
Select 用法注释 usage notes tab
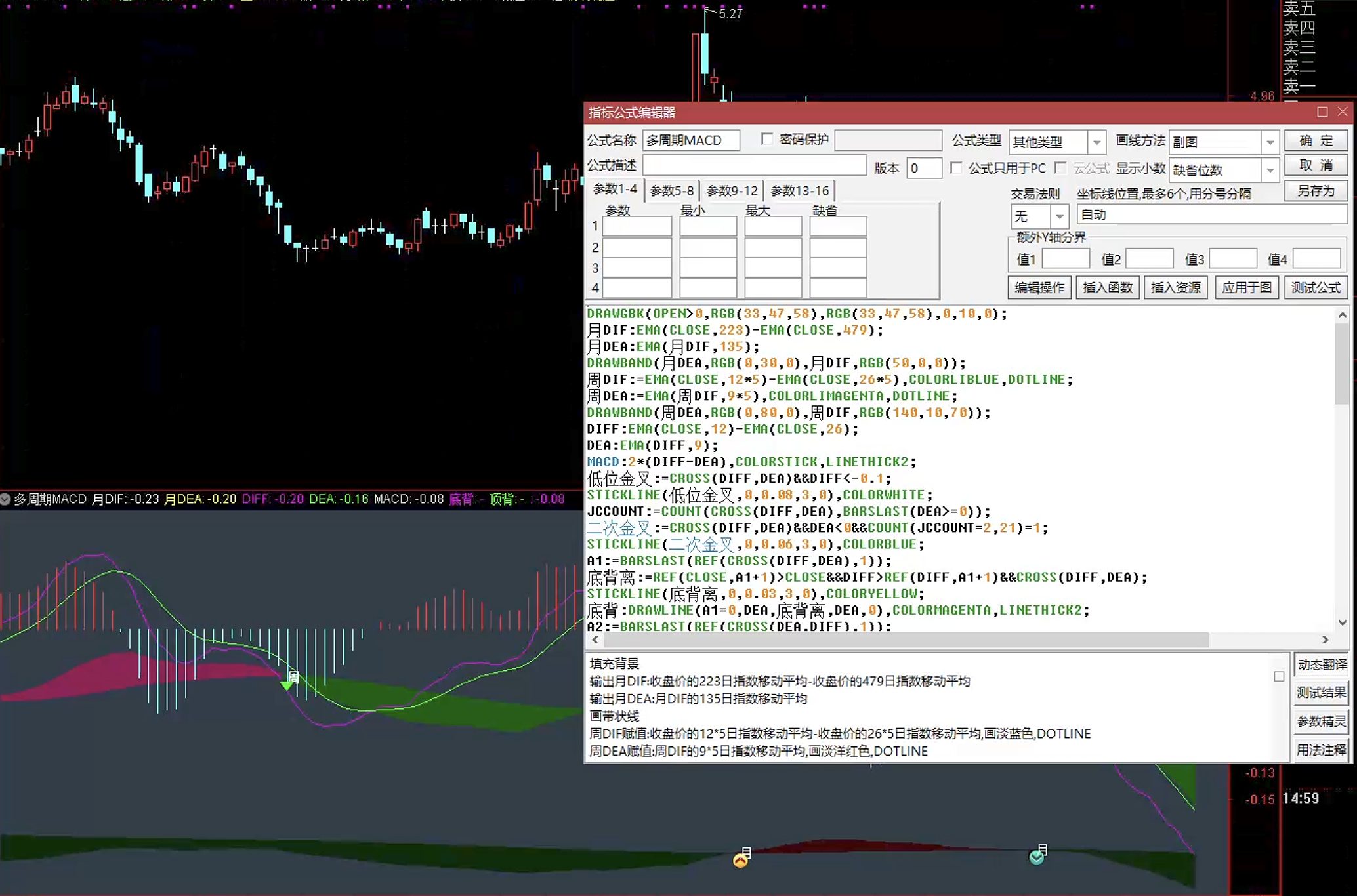coord(1321,750)
